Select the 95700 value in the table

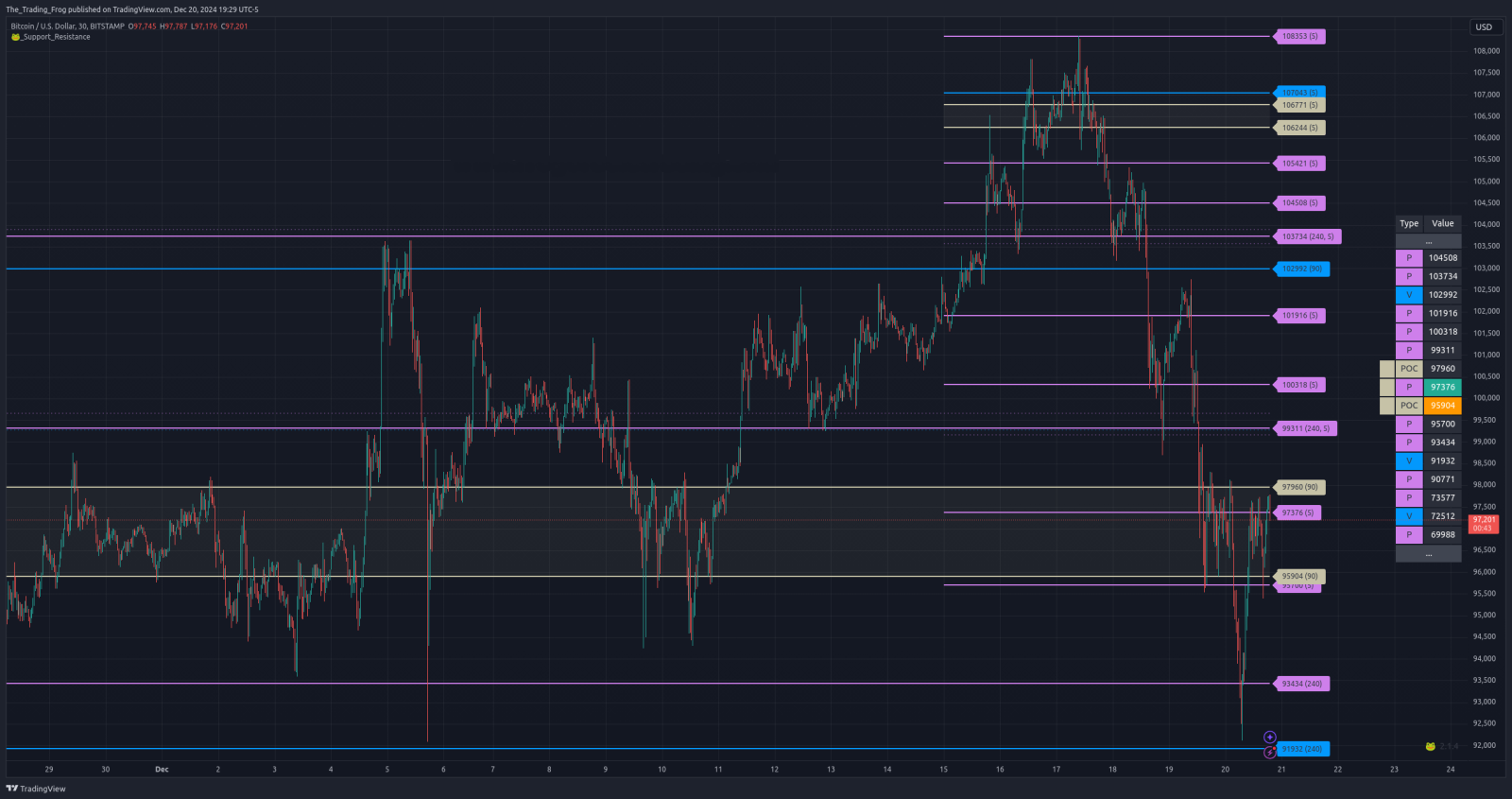click(1443, 424)
